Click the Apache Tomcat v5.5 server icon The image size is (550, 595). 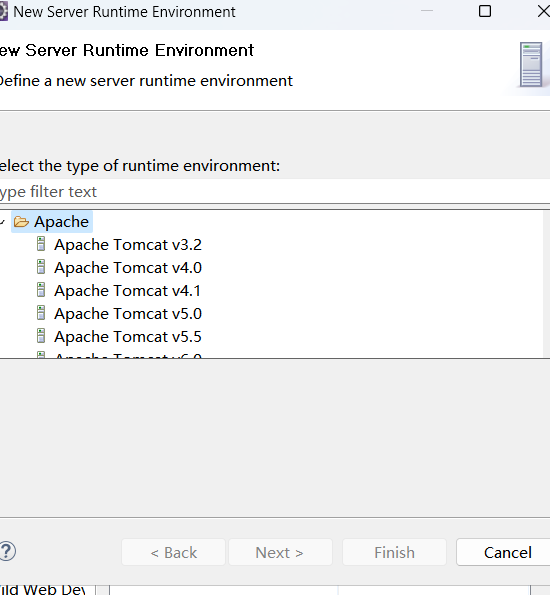click(41, 336)
